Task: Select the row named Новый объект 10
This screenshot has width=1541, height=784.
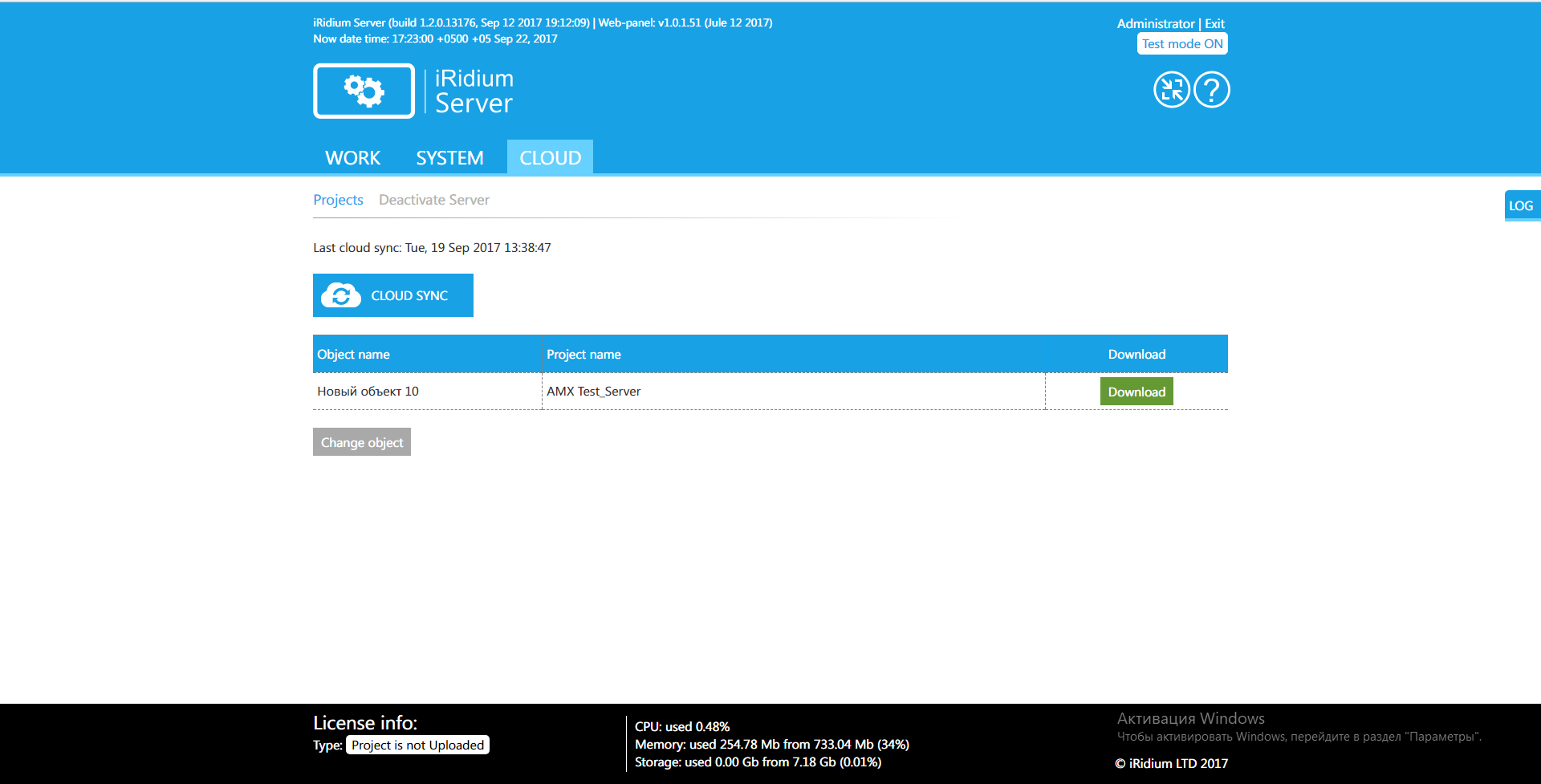Action: pos(367,391)
